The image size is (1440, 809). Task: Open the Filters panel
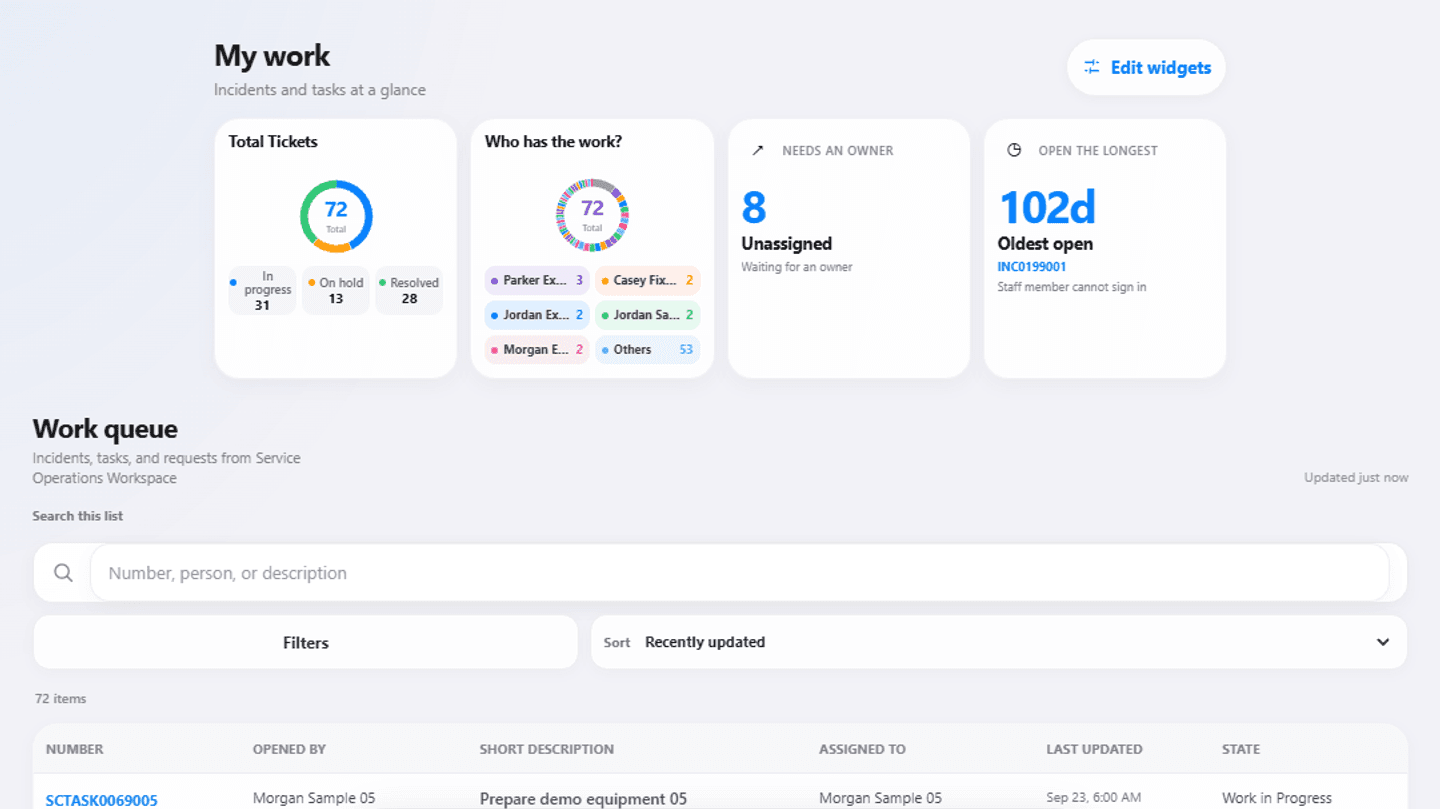tap(306, 643)
